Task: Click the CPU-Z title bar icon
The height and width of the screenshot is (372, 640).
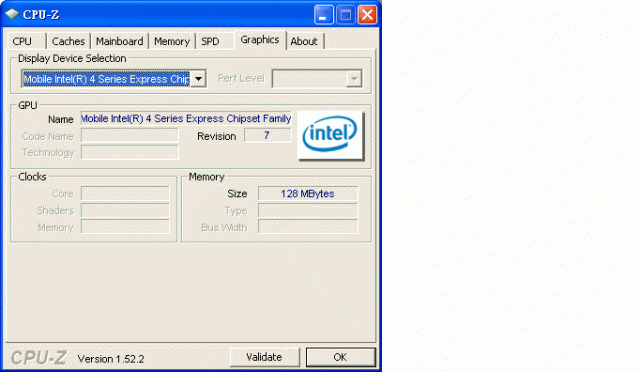Action: [12, 14]
